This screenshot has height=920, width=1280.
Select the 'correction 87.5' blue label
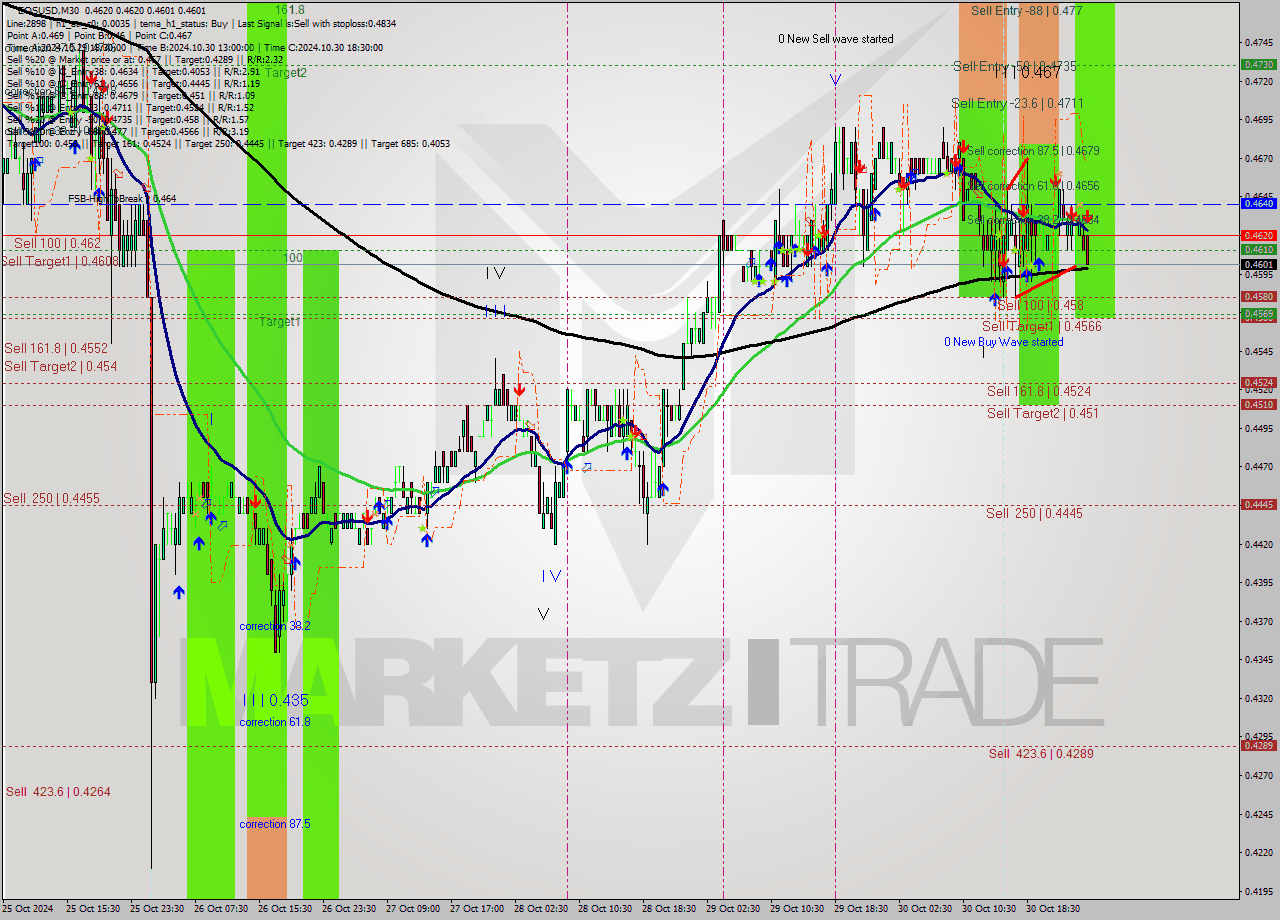point(275,824)
